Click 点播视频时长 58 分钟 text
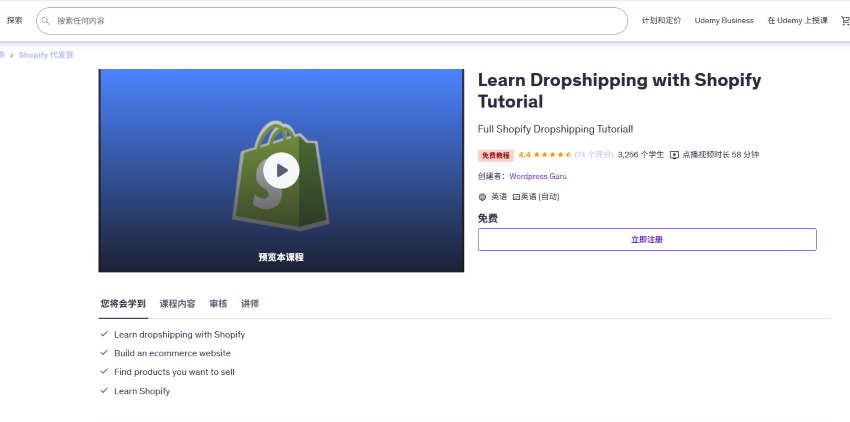850x422 pixels. (720, 155)
